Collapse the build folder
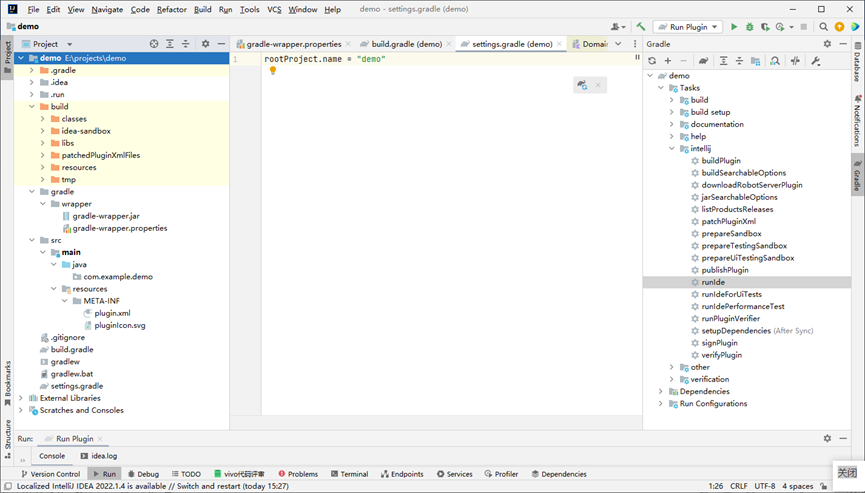Screen dimensions: 865x493 coord(31,106)
